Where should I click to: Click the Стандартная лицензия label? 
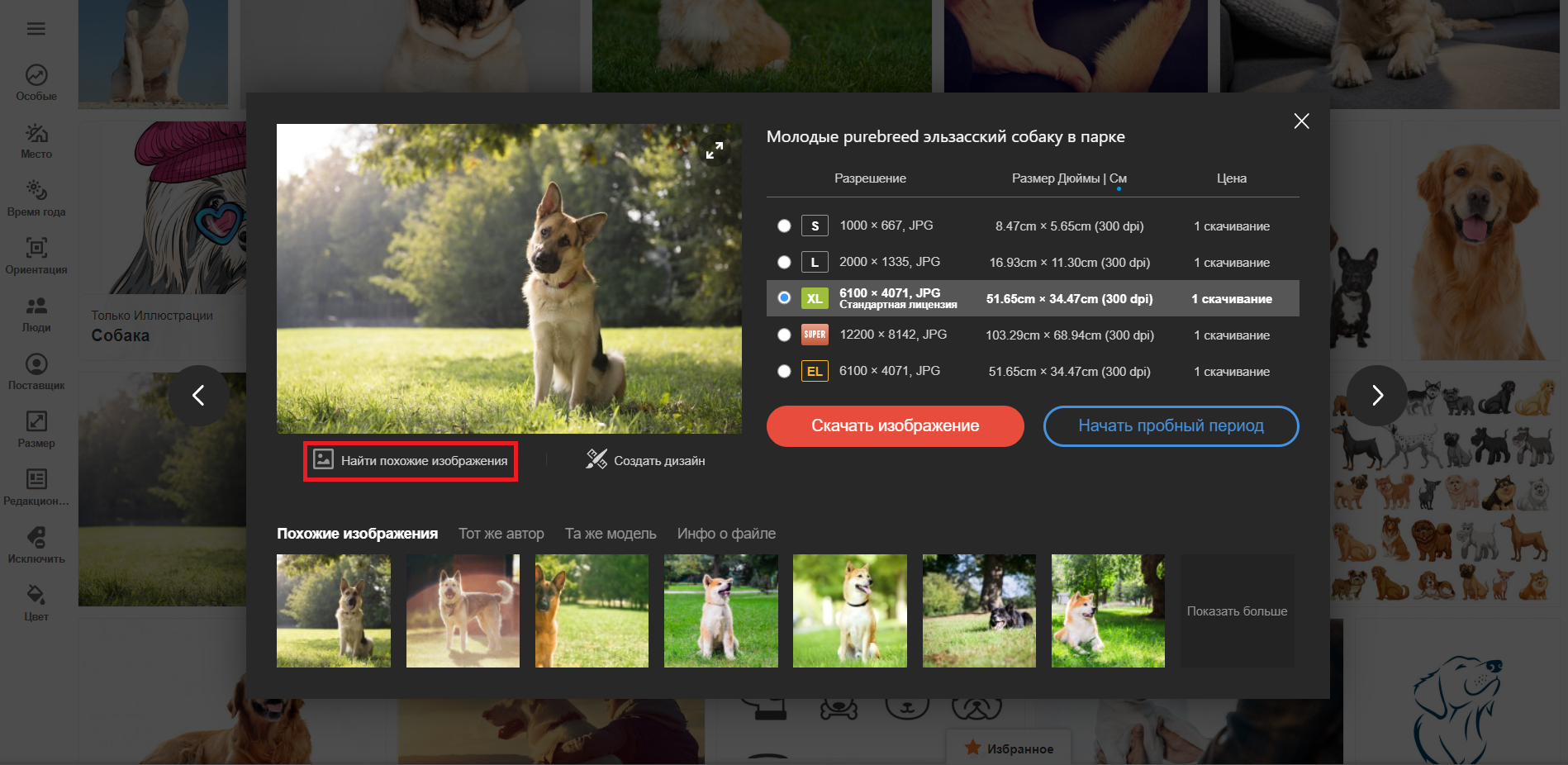tap(898, 305)
